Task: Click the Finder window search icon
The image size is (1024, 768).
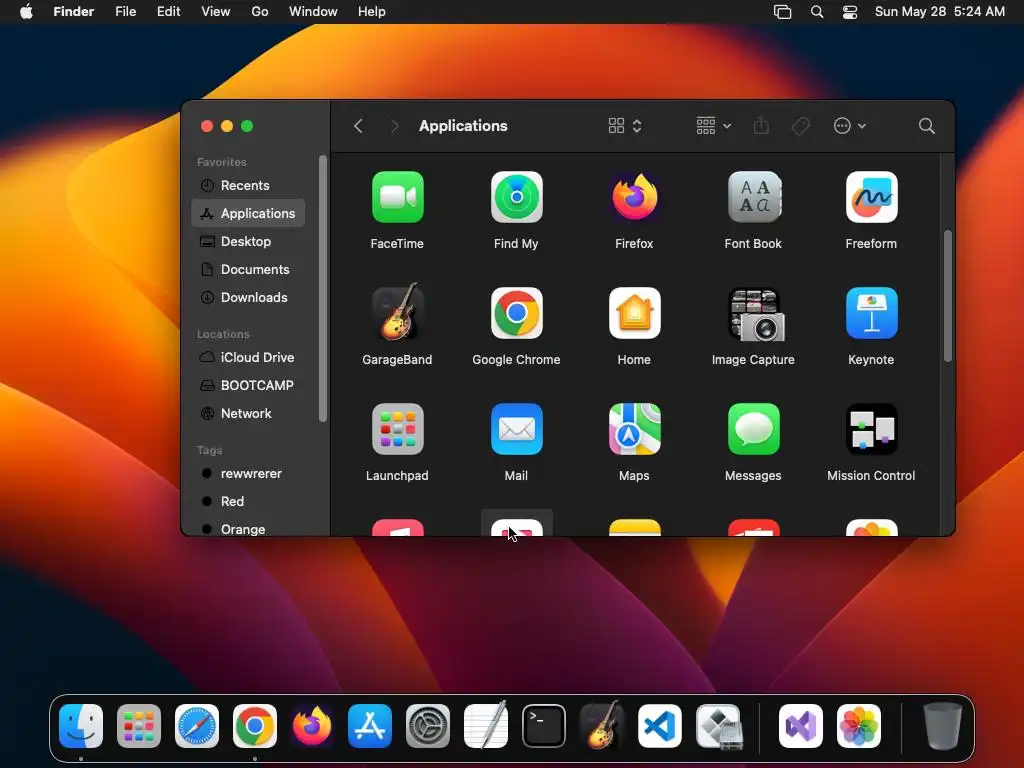Action: (x=927, y=126)
